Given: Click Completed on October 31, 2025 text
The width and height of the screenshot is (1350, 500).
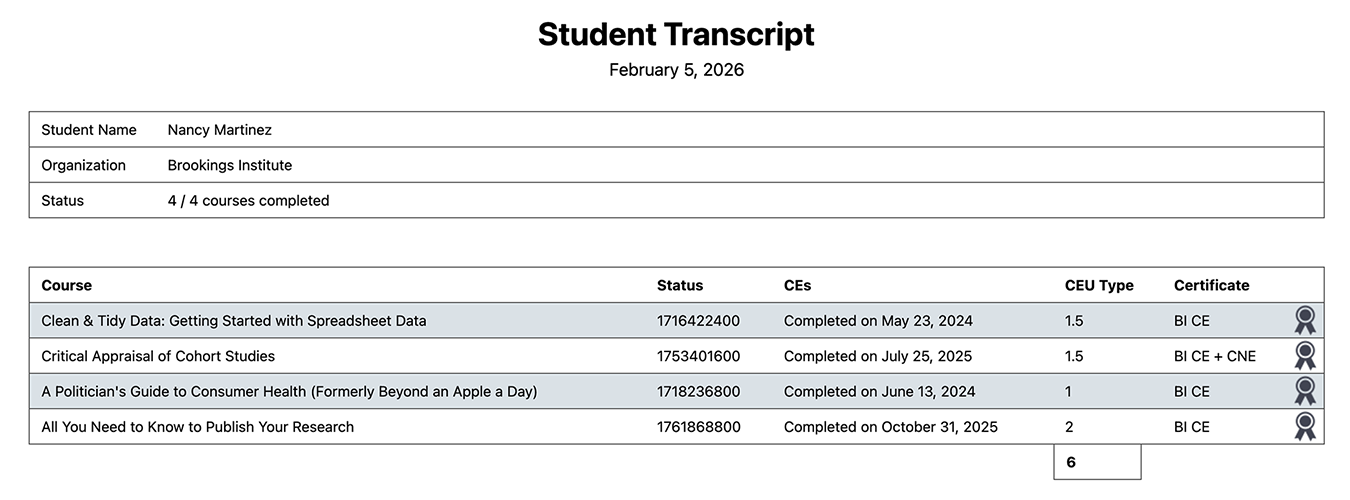Looking at the screenshot, I should 890,427.
